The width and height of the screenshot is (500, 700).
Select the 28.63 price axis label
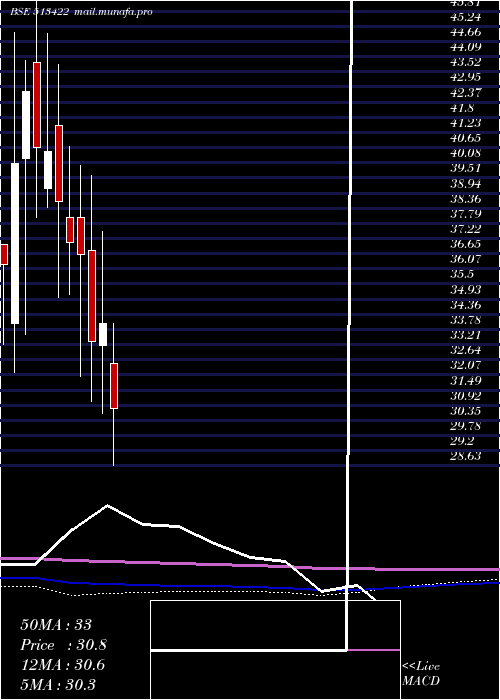(x=466, y=456)
